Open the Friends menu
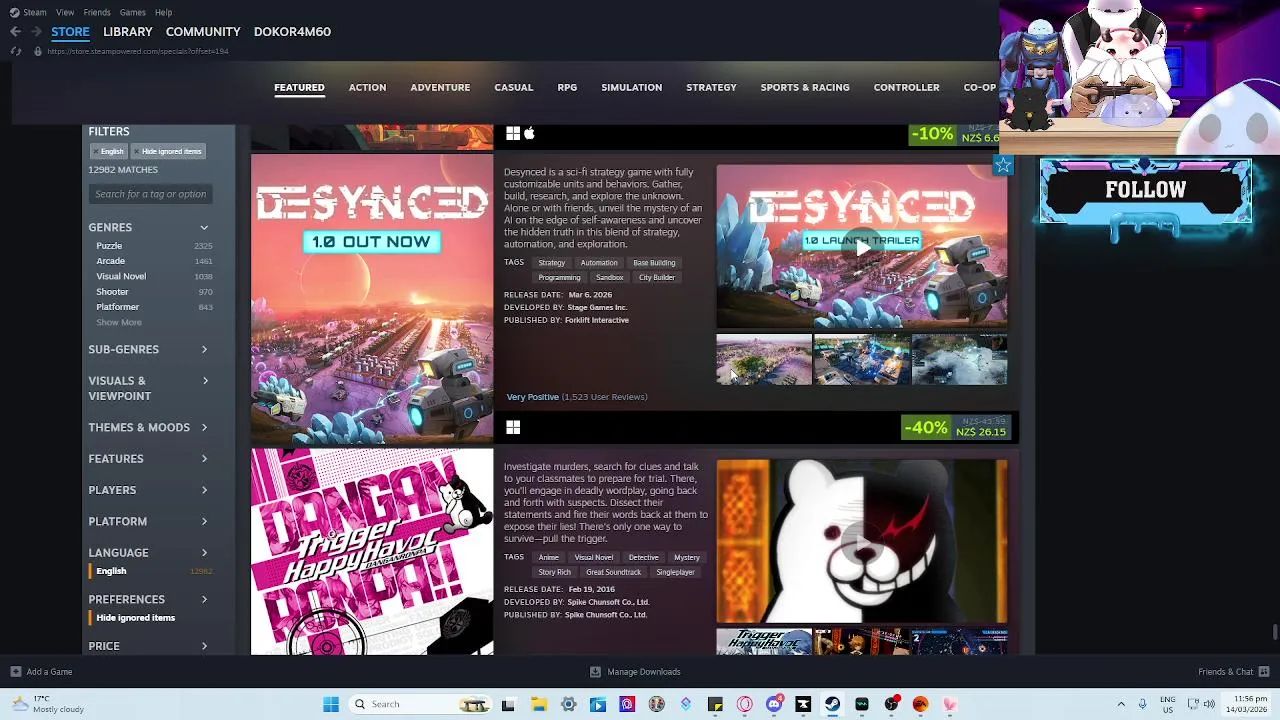 [x=97, y=12]
